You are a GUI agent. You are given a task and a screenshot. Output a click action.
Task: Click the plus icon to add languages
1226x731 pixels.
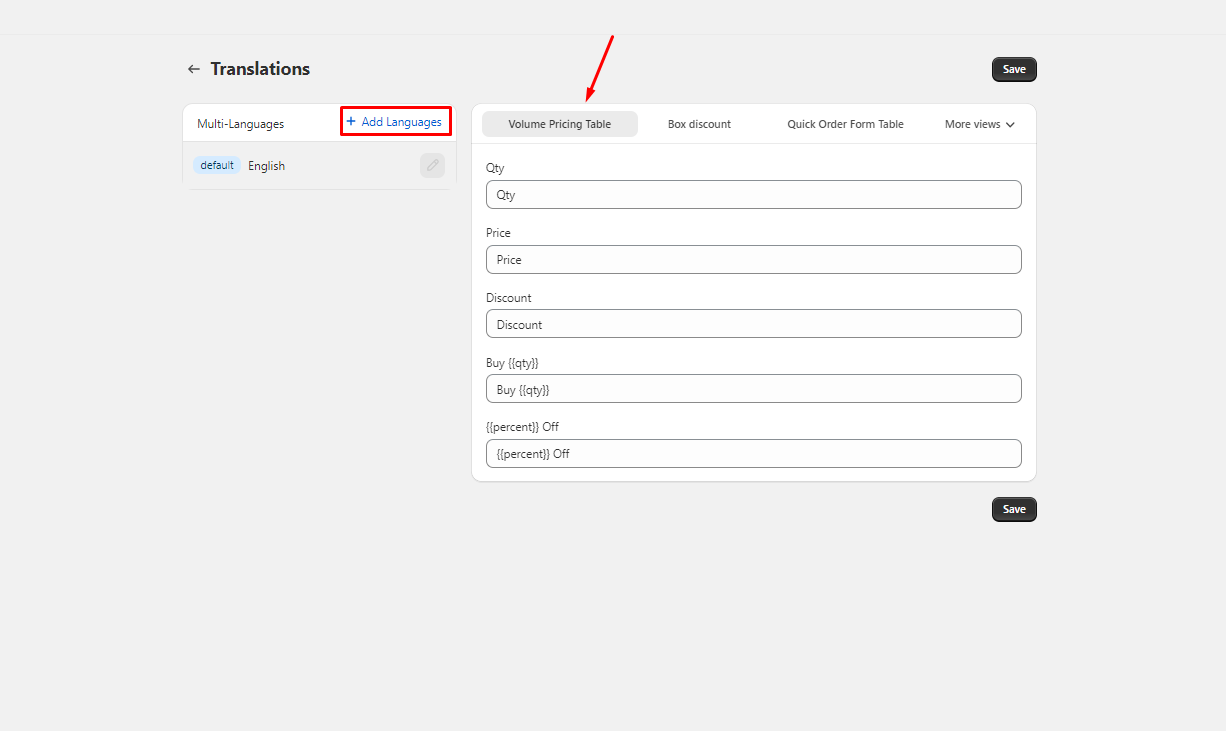[x=351, y=122]
